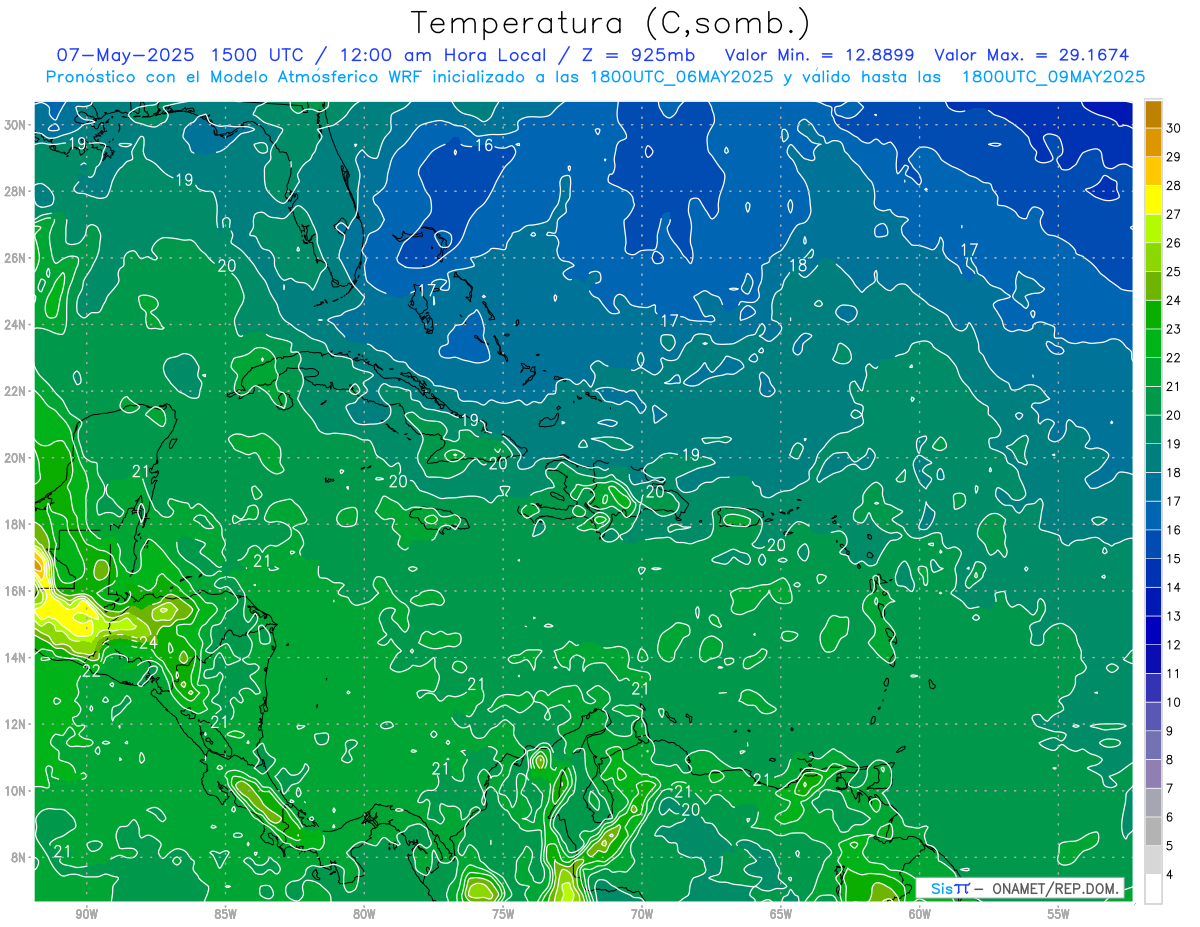Click the "18N" latitude label

[15, 524]
